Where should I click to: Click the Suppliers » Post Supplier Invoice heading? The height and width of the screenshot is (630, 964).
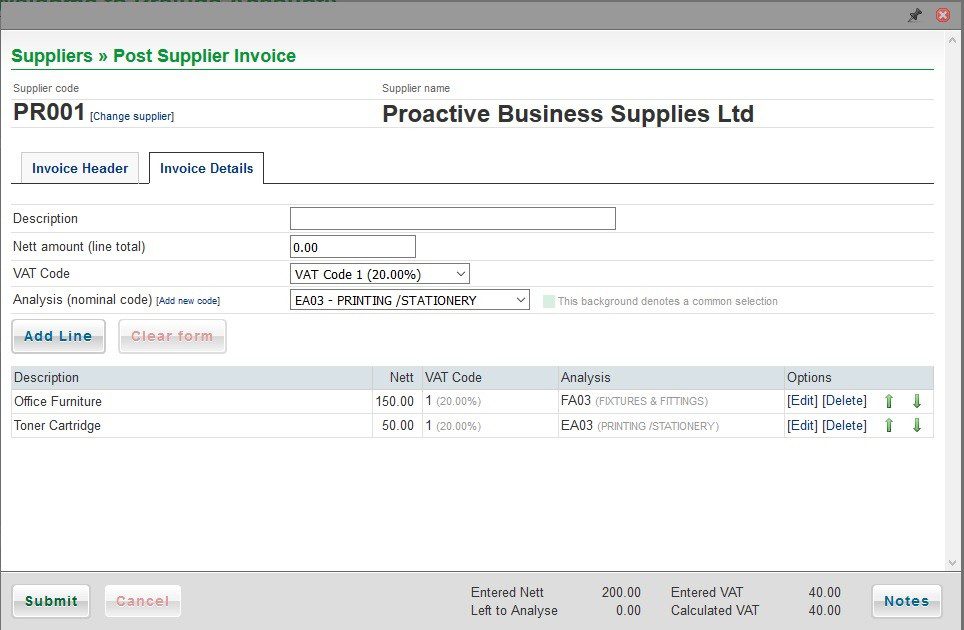tap(153, 56)
